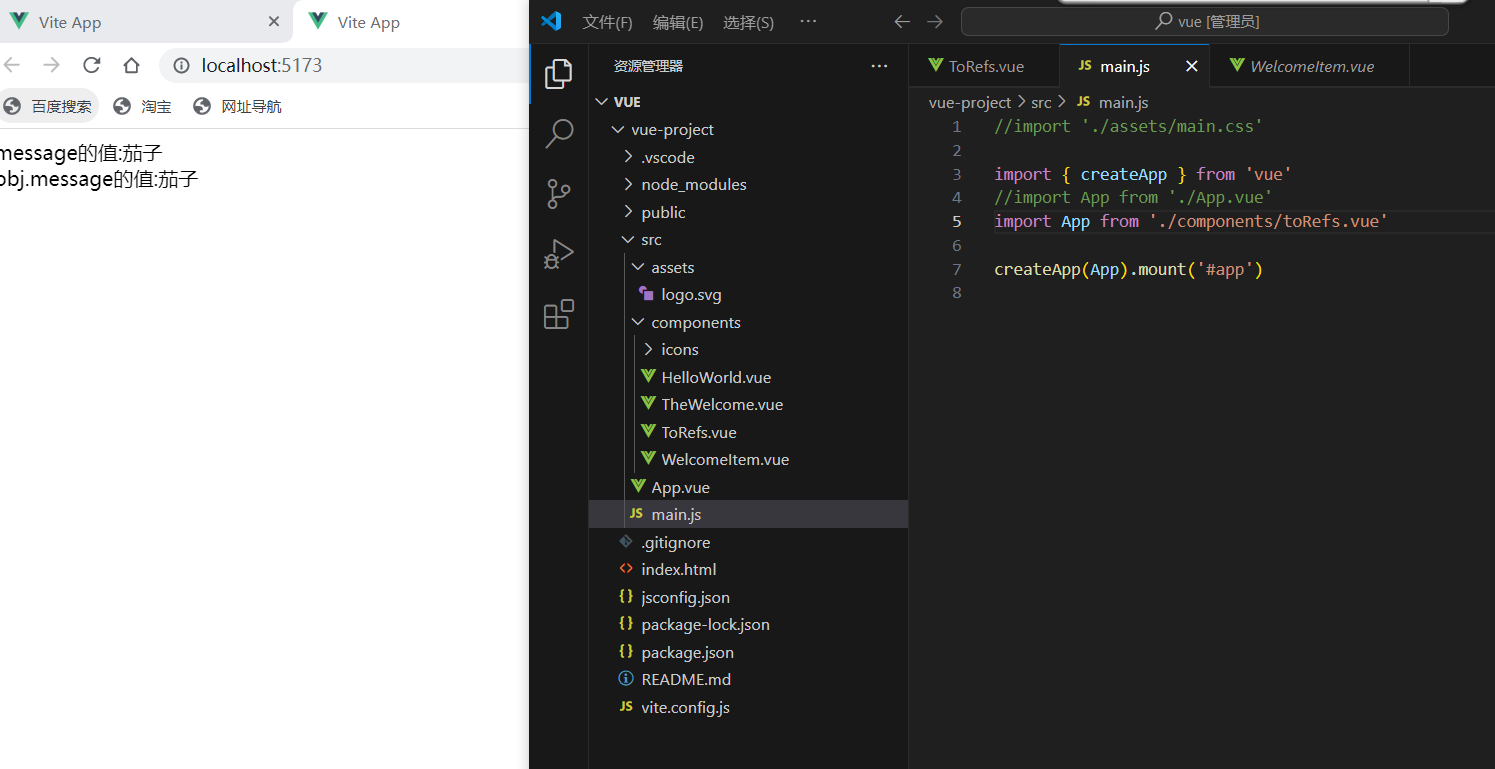Go to browser home page

[x=131, y=65]
